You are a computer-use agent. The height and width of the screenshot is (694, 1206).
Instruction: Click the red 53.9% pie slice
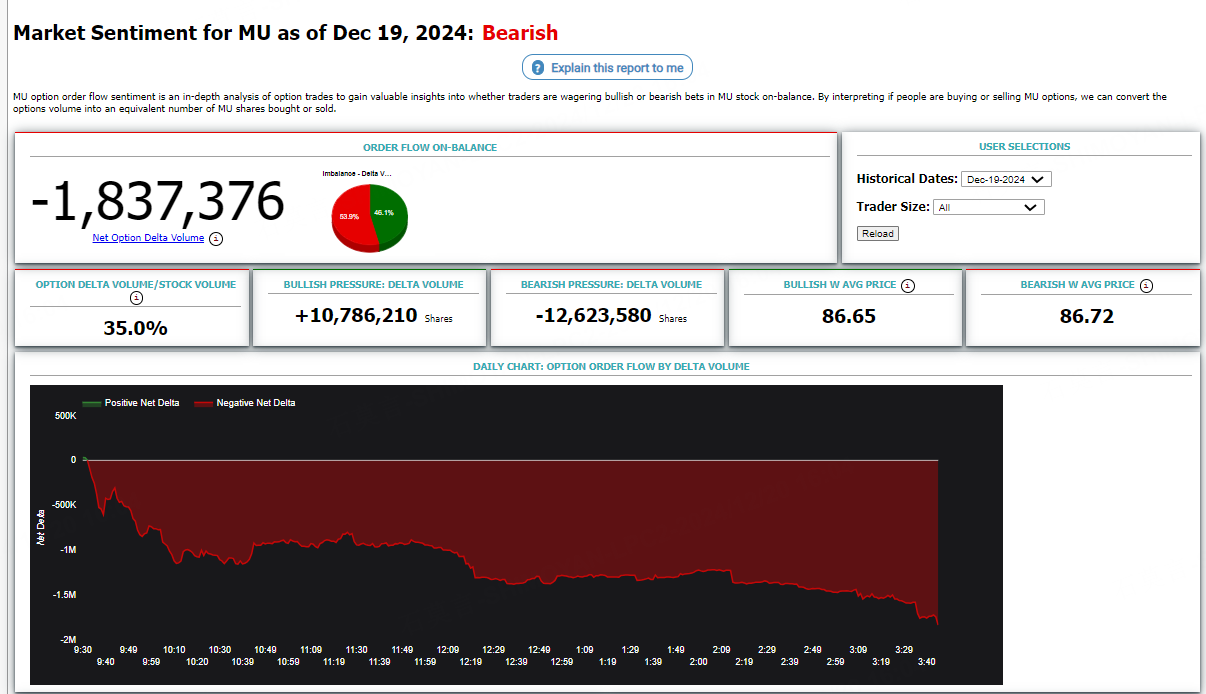tap(350, 218)
